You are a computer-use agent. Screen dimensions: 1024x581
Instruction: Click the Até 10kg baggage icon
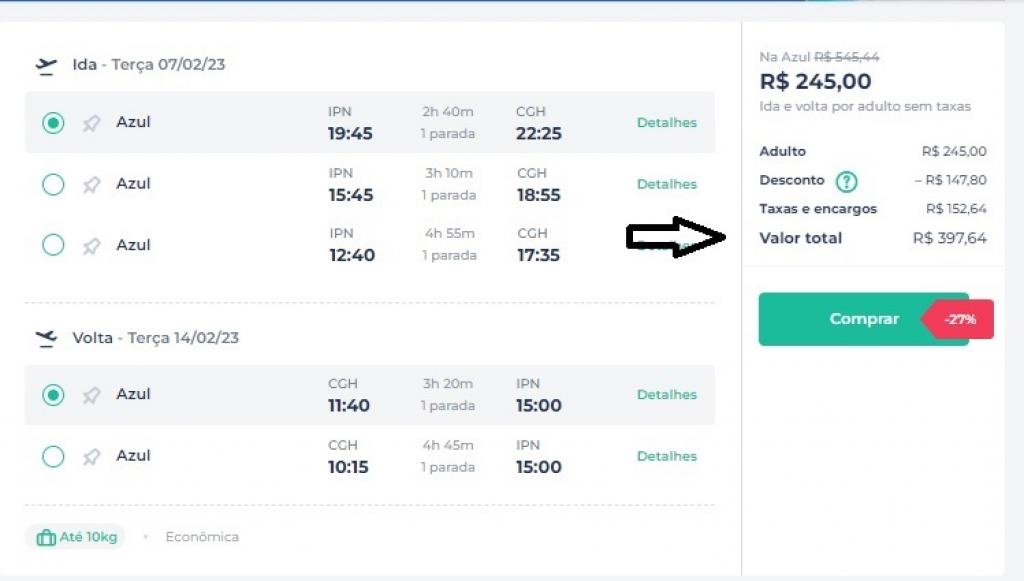pos(46,537)
